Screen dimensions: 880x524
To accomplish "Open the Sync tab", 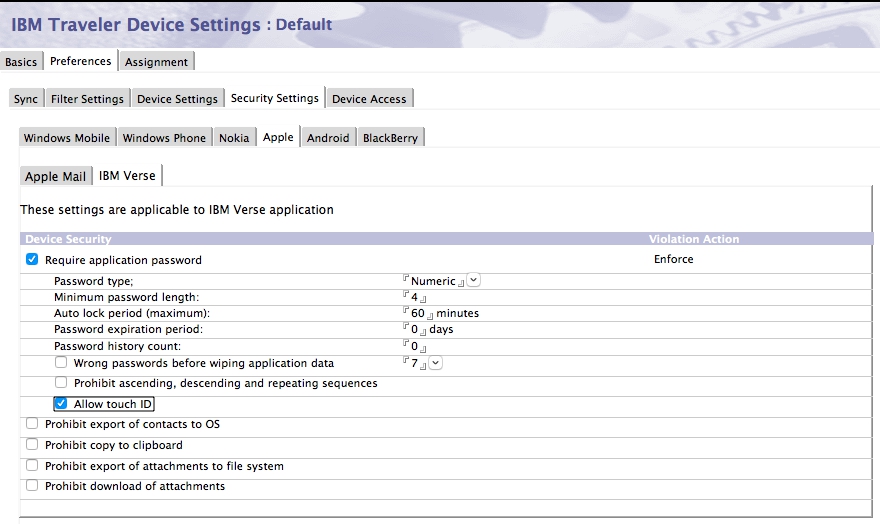I will click(26, 99).
